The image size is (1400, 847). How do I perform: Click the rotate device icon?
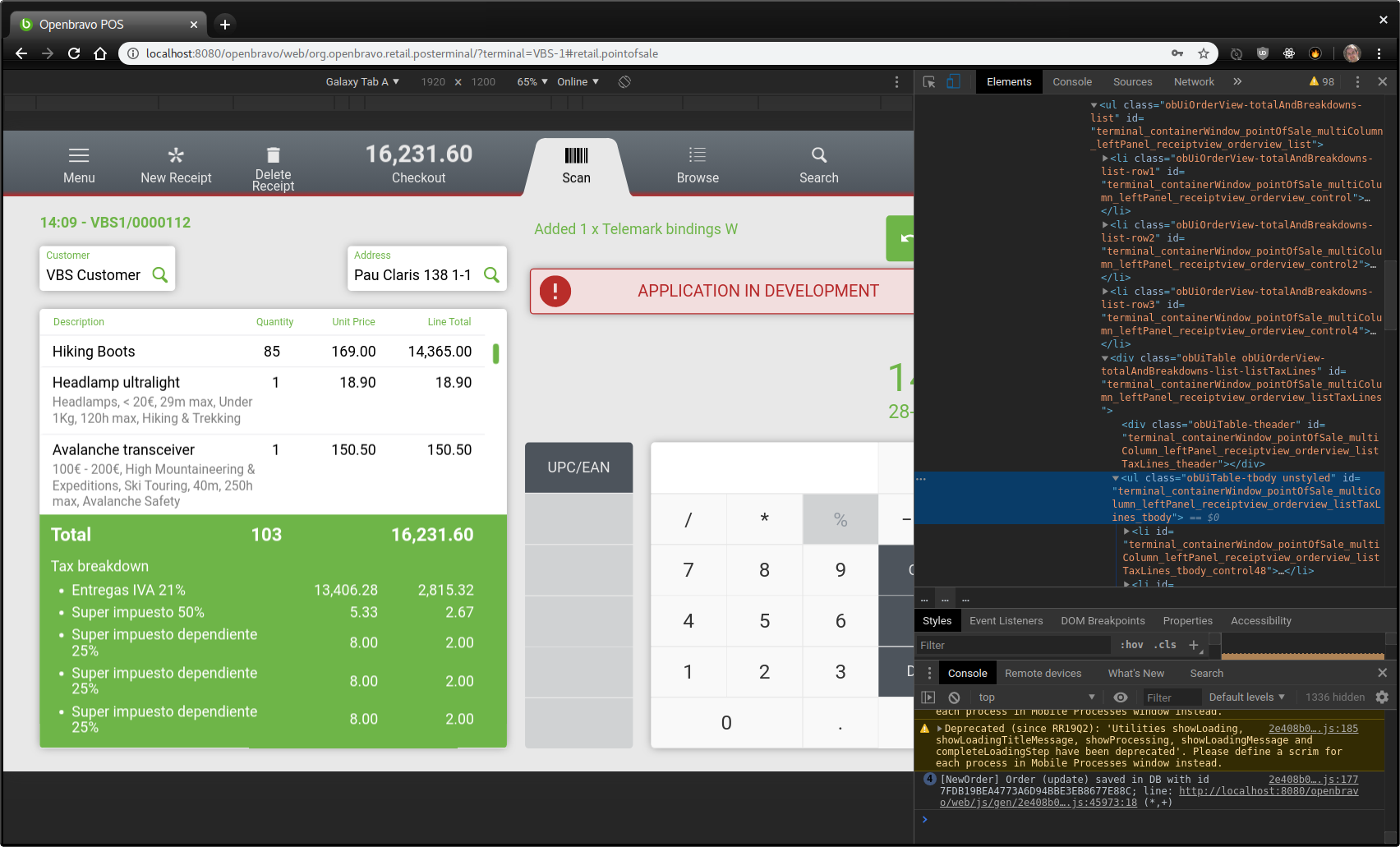(624, 81)
